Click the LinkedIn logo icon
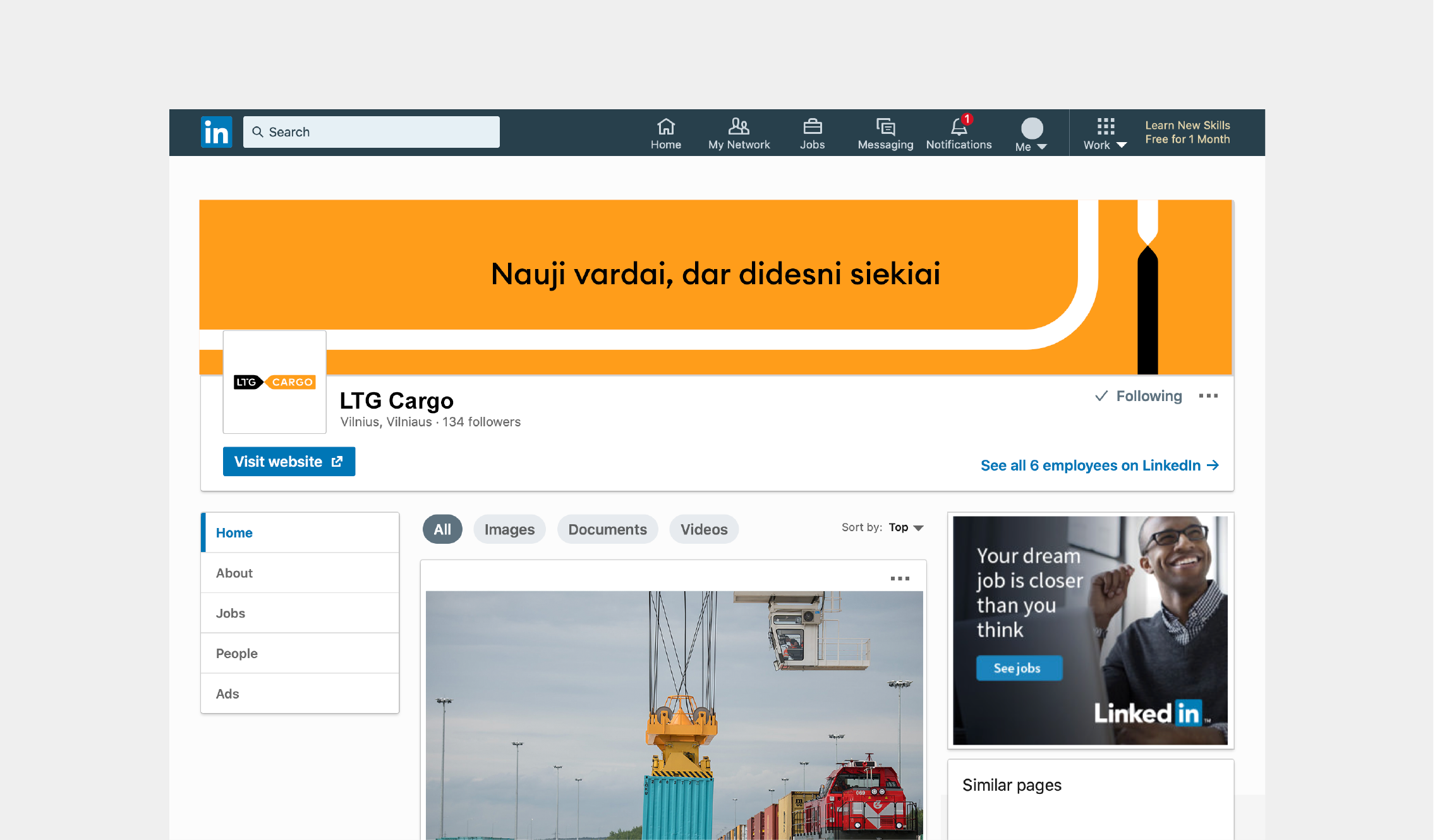Screen dimensions: 1435x840 (x=216, y=132)
